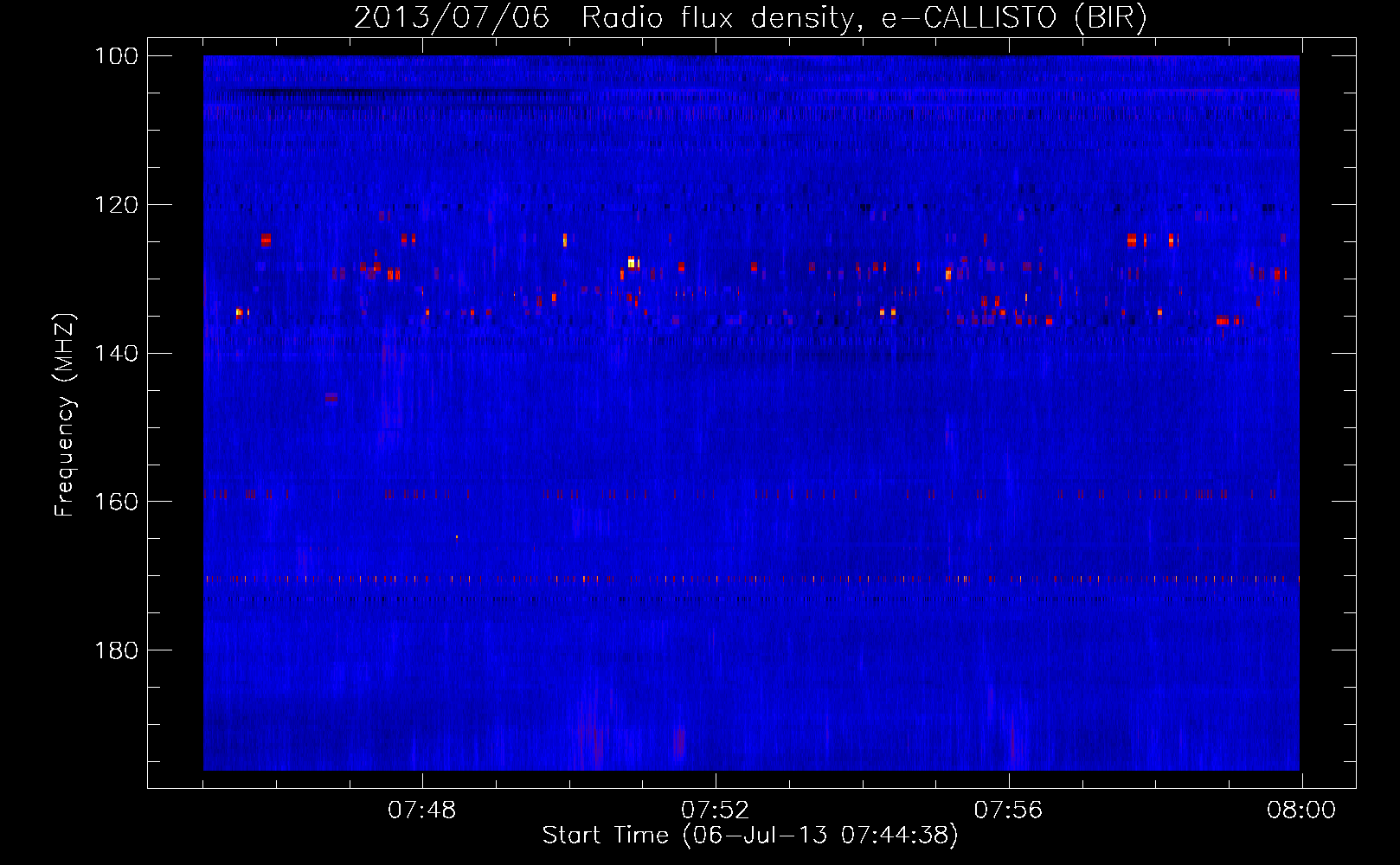This screenshot has height=865, width=1400.
Task: Click the 07:56 time tick label
Action: [x=1009, y=811]
